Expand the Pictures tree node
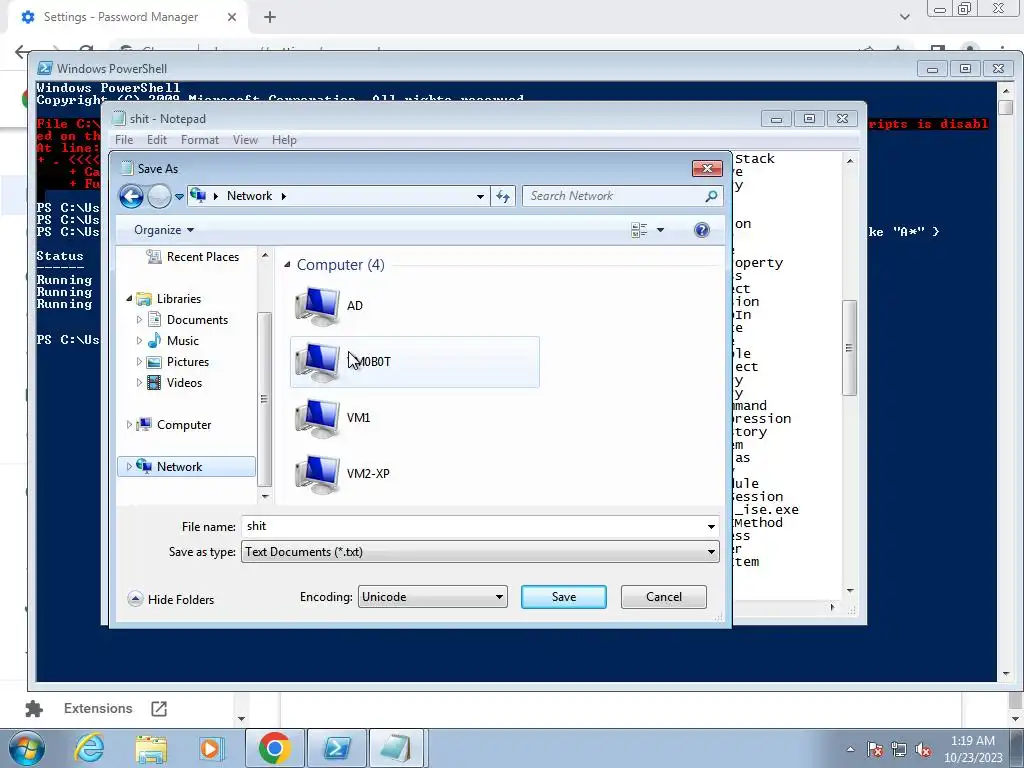Viewport: 1024px width, 768px height. pos(138,361)
